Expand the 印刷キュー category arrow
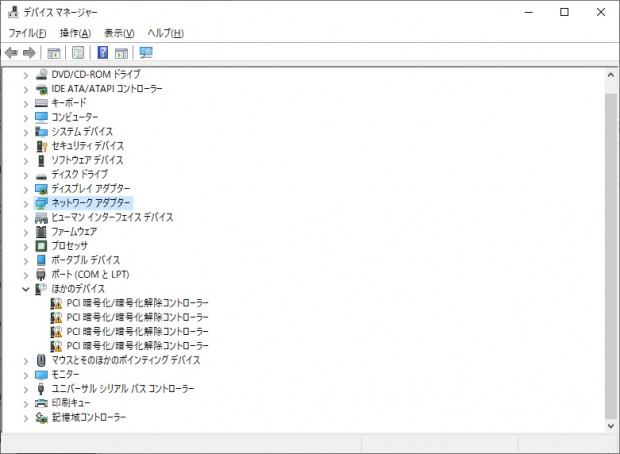 coord(26,404)
